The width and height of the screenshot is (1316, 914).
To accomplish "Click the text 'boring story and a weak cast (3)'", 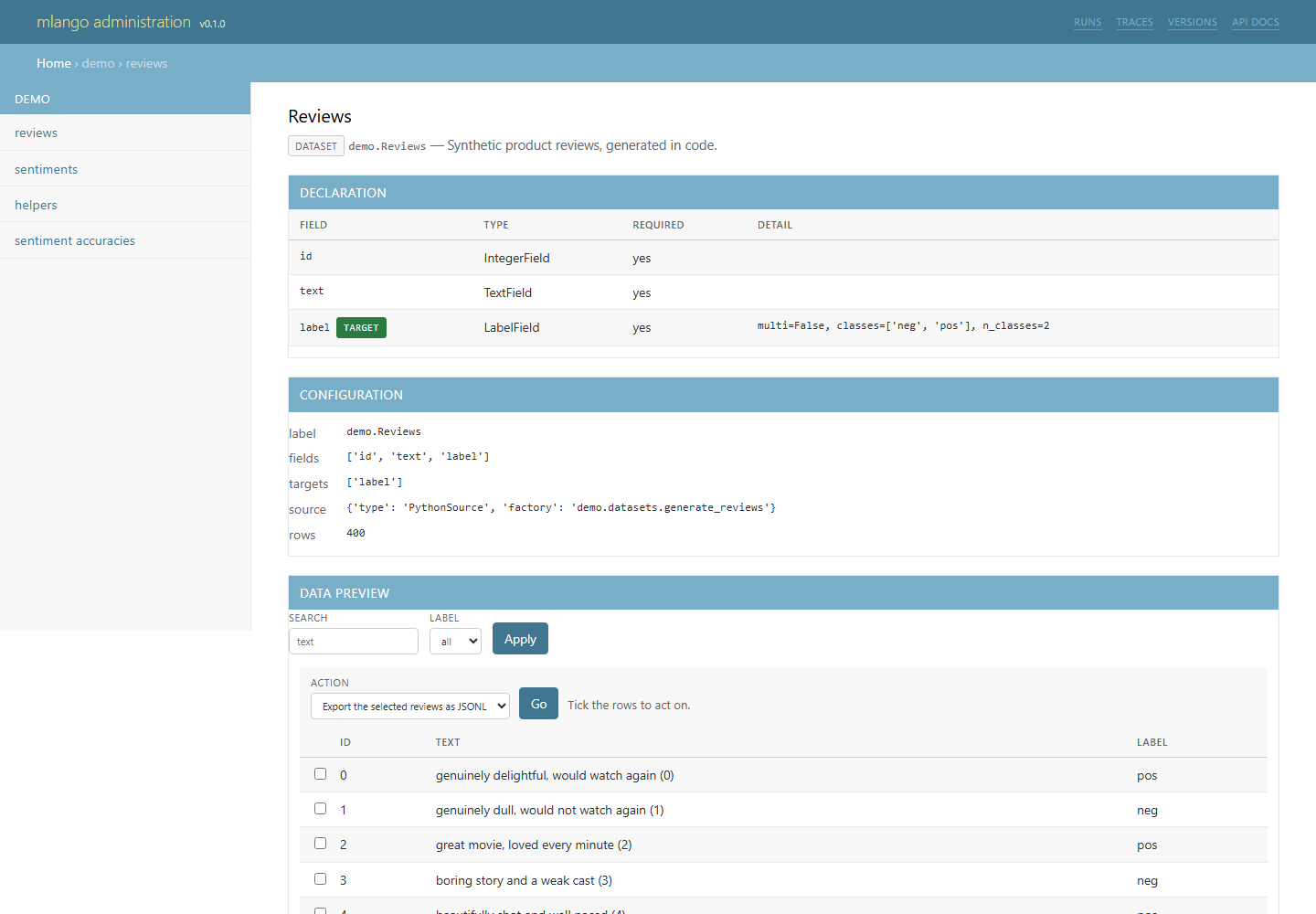I will 524,880.
